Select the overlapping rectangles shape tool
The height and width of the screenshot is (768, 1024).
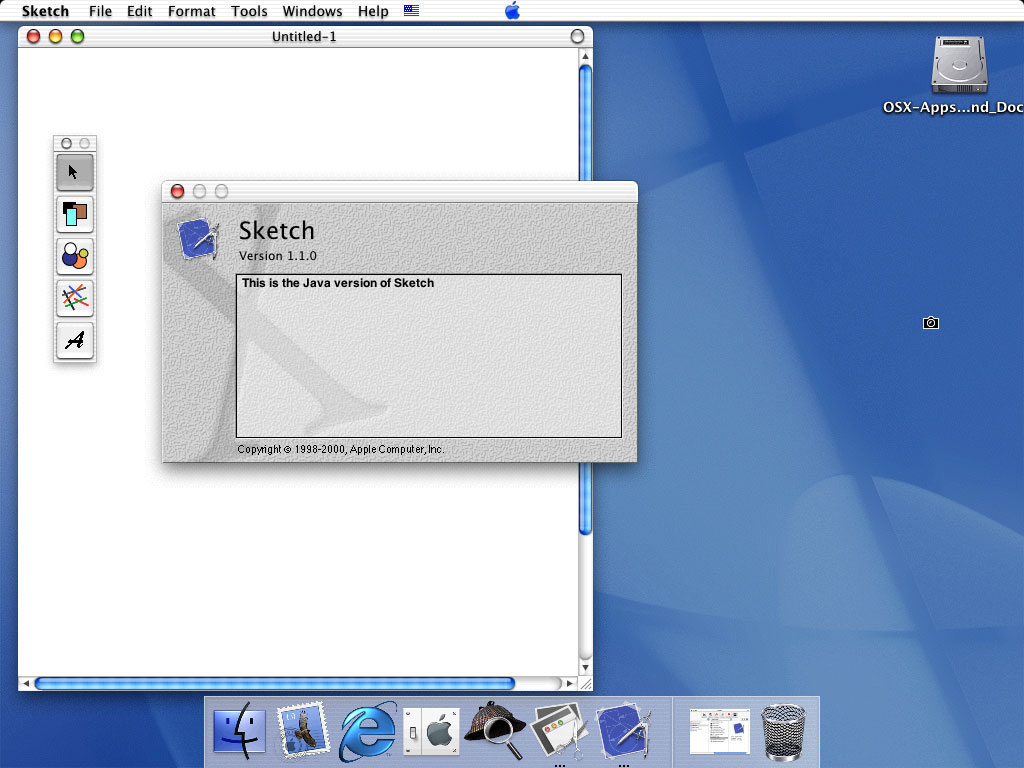[74, 214]
